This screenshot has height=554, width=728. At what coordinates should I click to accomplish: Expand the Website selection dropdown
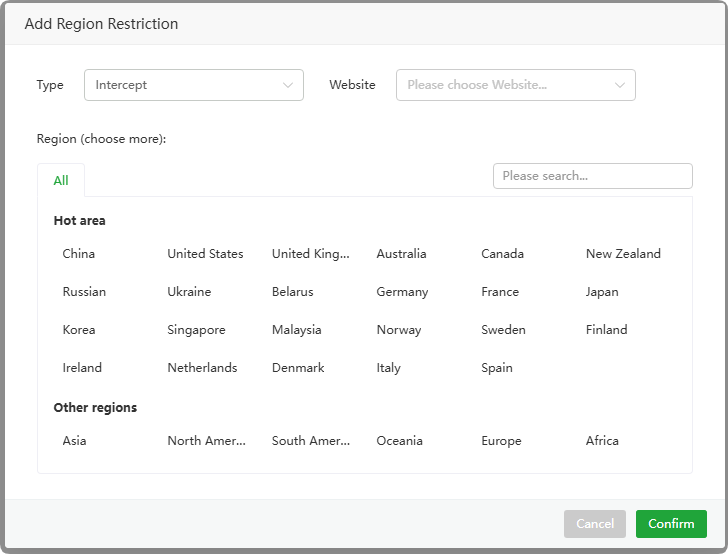(515, 85)
